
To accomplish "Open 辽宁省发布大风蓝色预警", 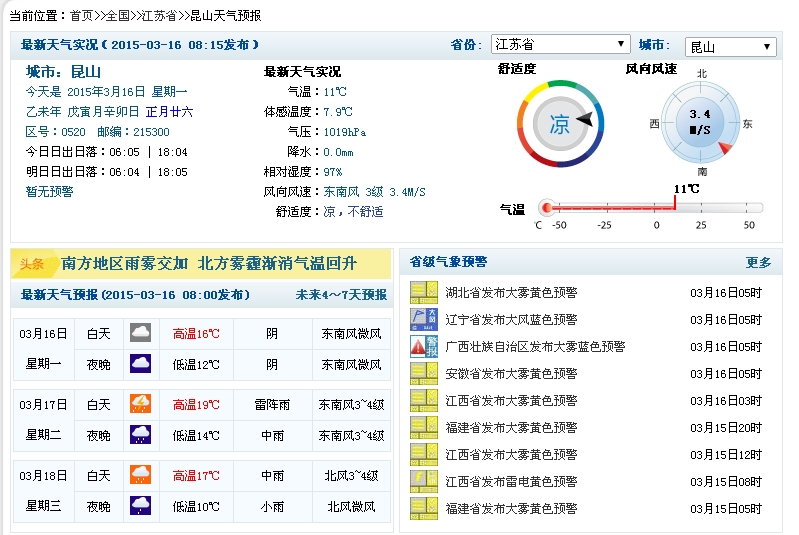I will tap(511, 319).
